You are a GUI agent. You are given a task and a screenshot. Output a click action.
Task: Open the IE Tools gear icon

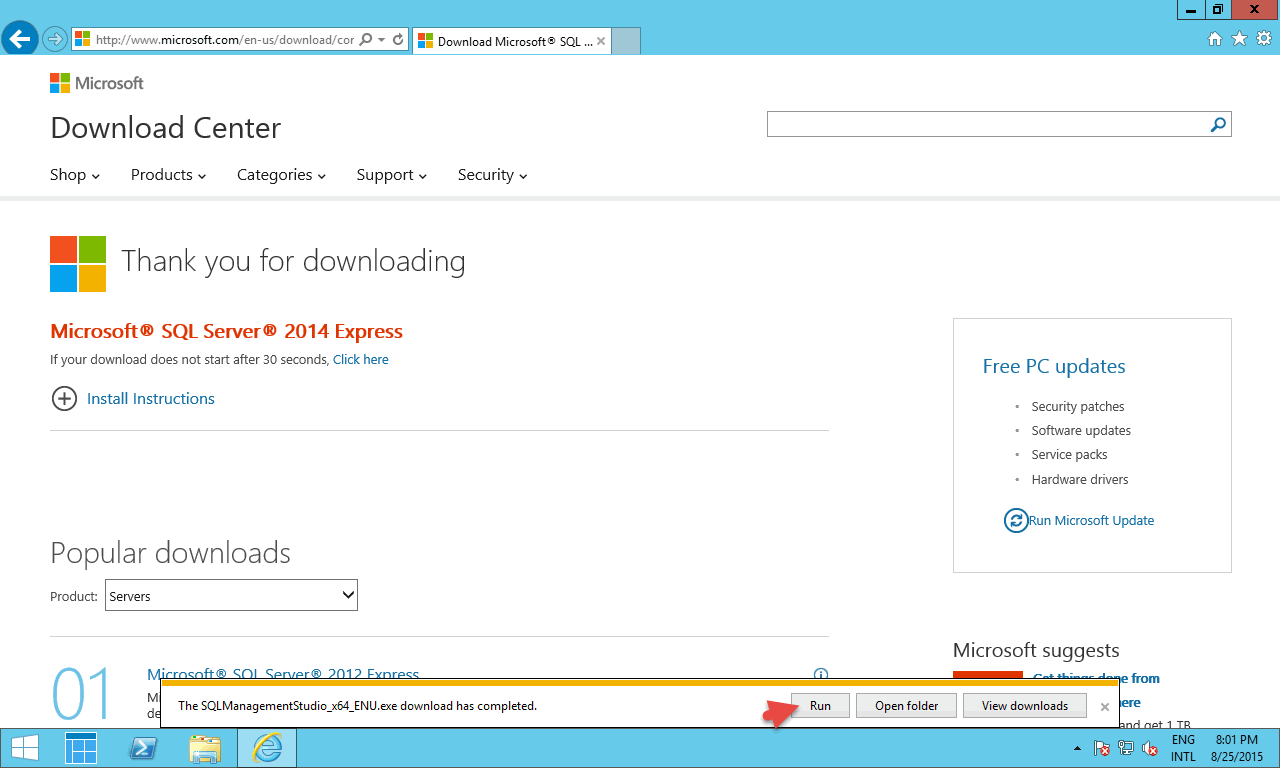tap(1264, 39)
